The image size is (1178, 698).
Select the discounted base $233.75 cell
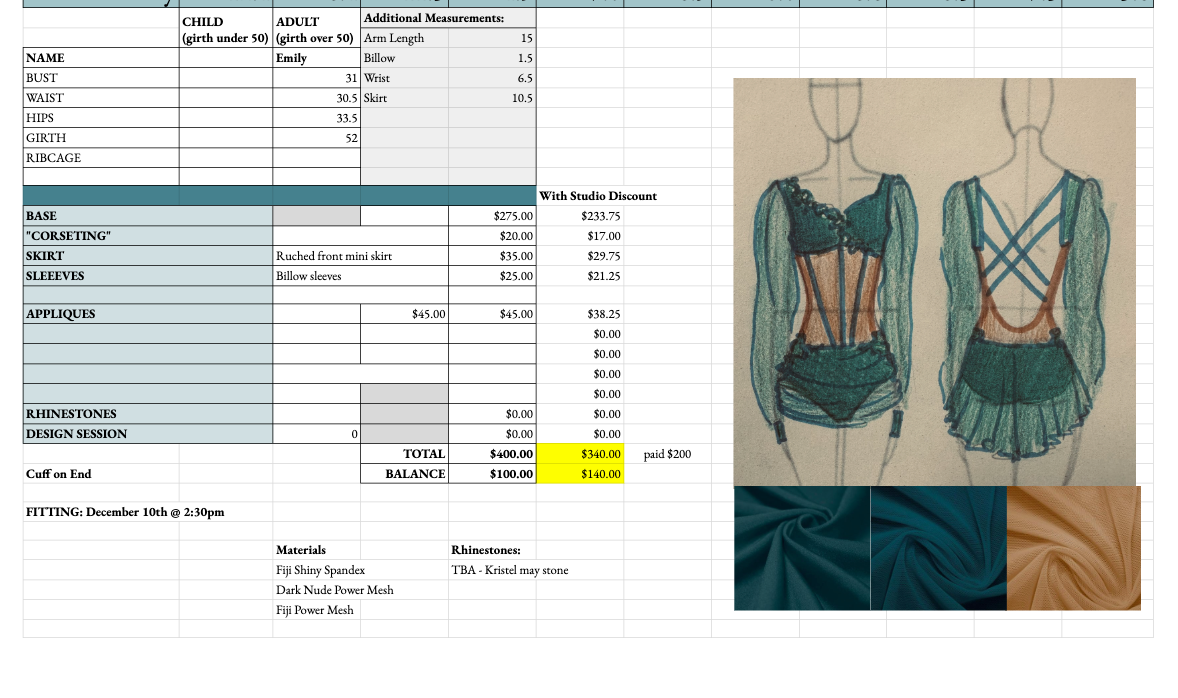click(580, 216)
